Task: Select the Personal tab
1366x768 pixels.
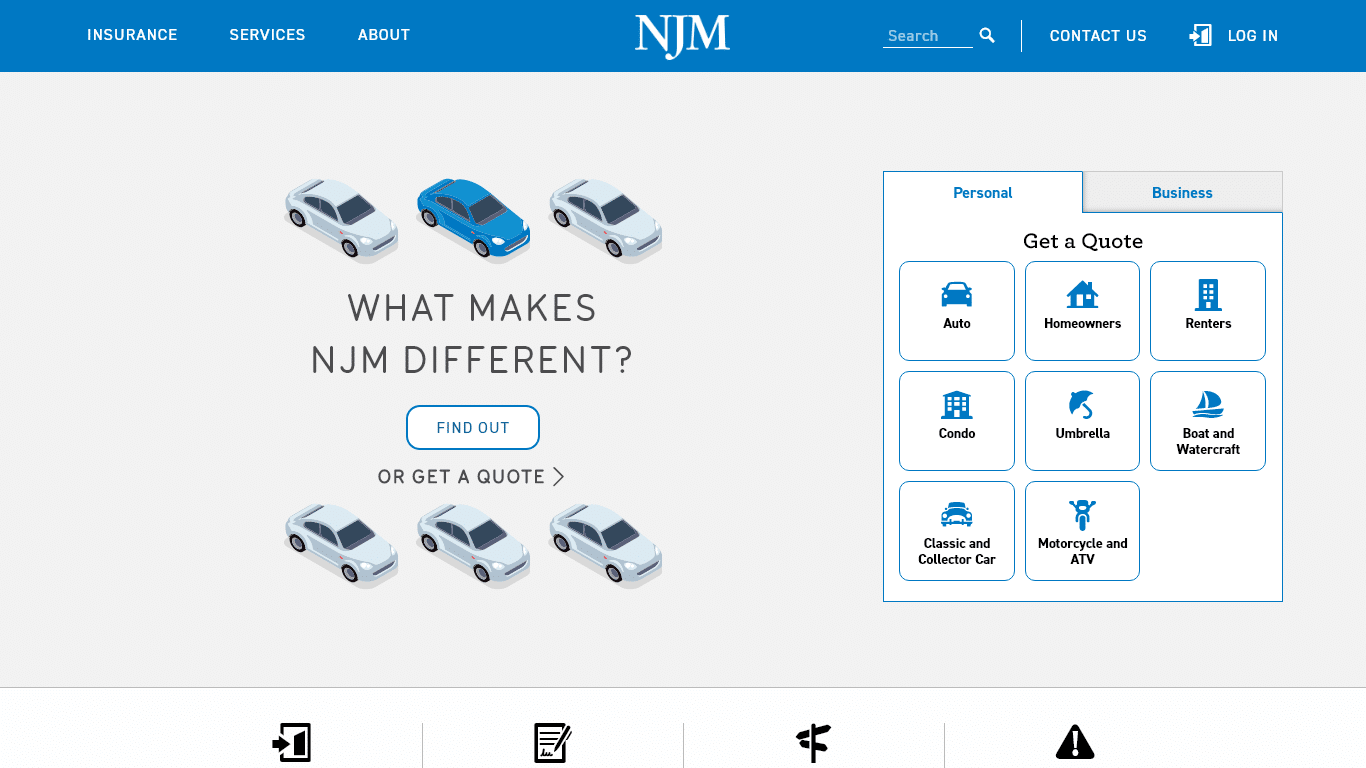Action: click(x=982, y=192)
